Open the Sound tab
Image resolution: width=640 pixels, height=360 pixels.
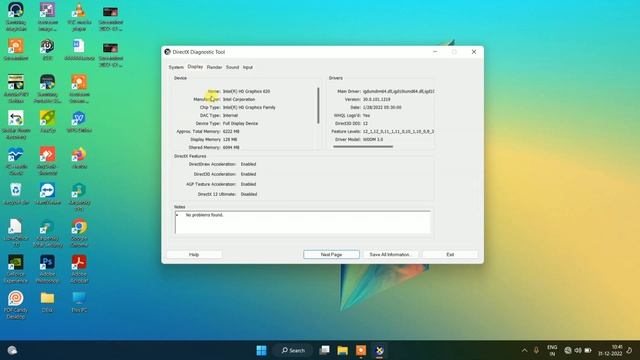click(232, 67)
